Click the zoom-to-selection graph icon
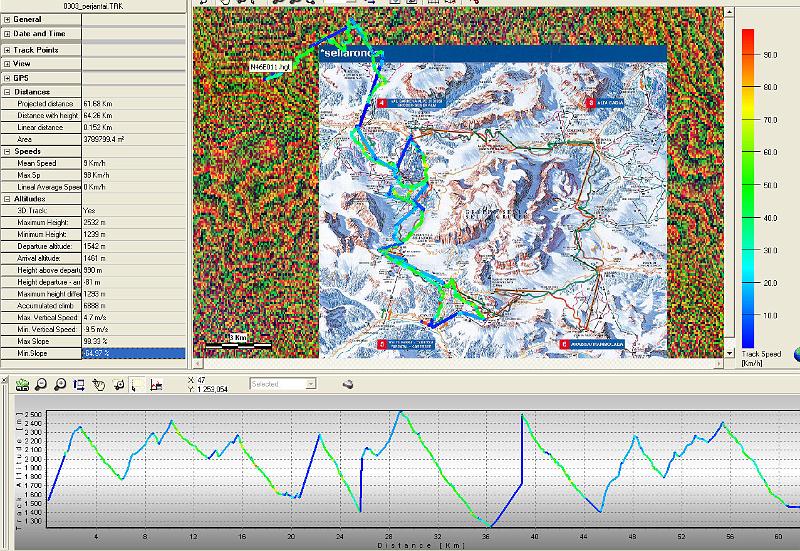This screenshot has width=800, height=551. click(118, 385)
